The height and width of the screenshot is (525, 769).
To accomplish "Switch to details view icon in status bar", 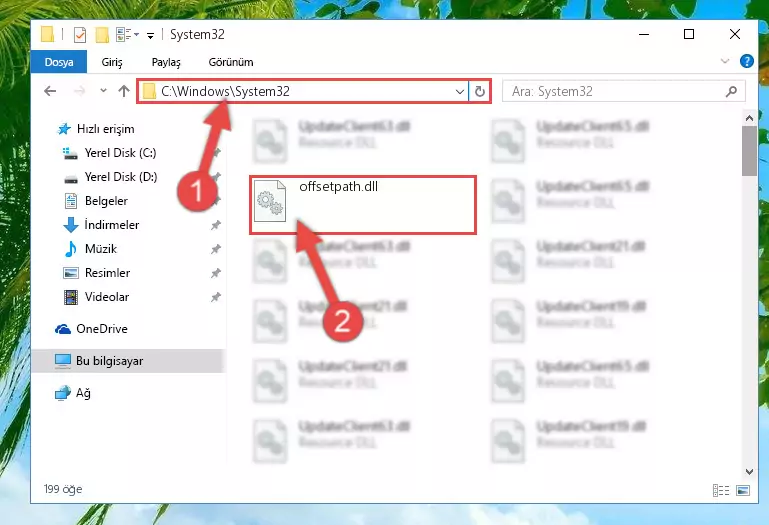I will 720,490.
